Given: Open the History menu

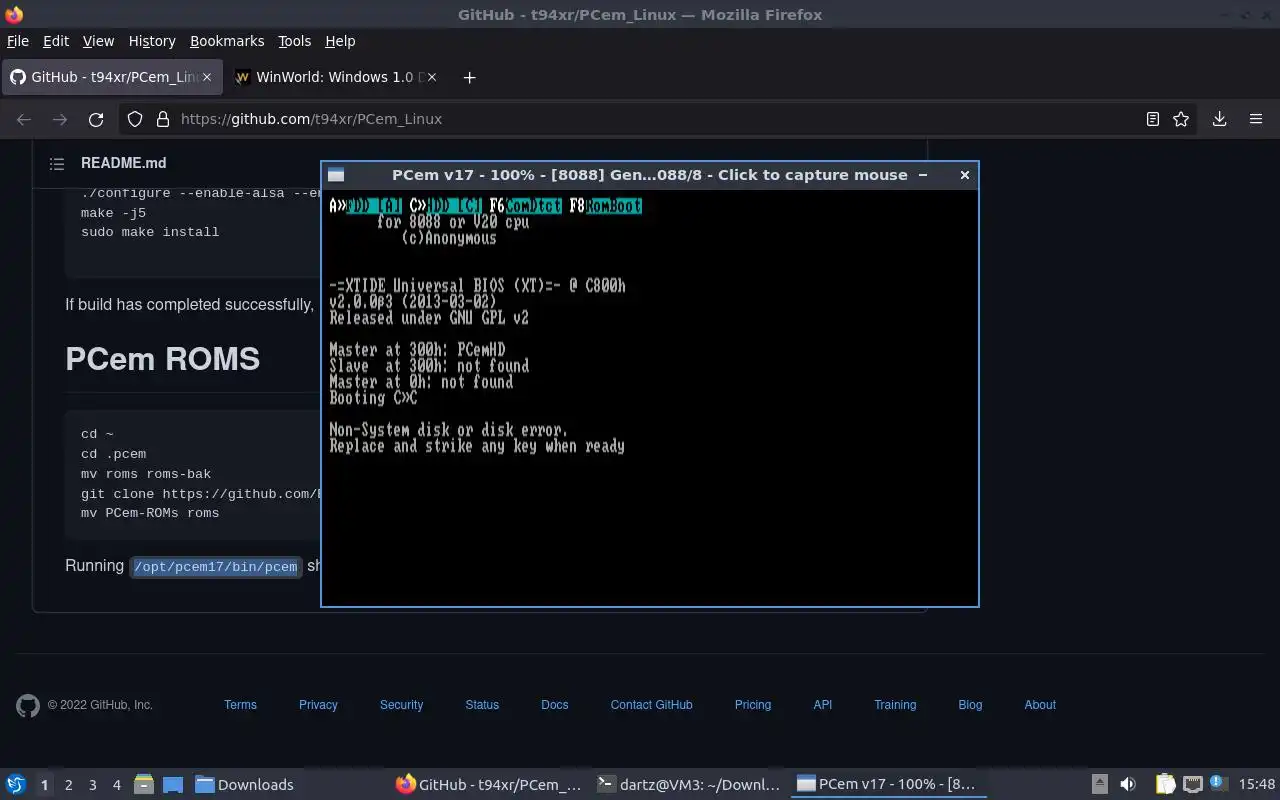Looking at the screenshot, I should (152, 41).
